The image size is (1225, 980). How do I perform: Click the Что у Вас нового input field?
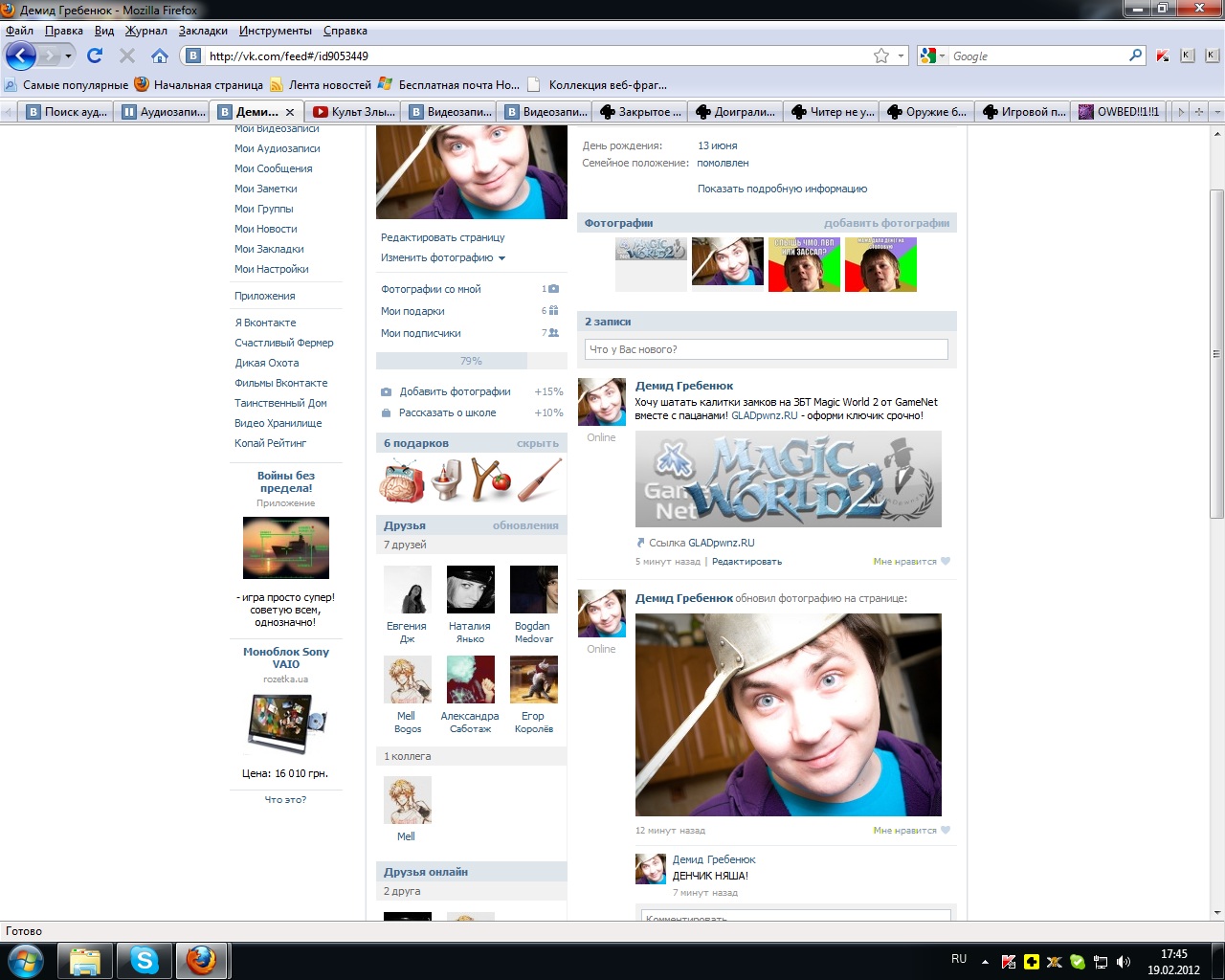point(766,349)
